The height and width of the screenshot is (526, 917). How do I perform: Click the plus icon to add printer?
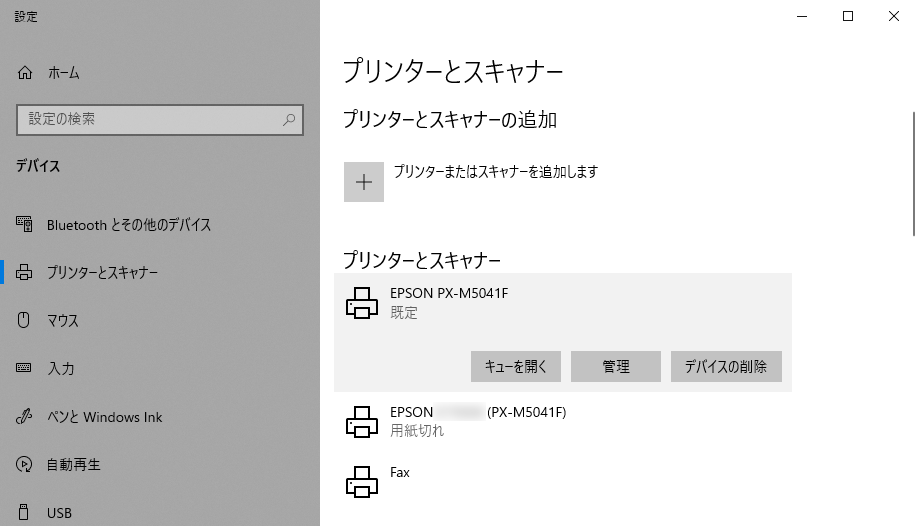click(x=364, y=182)
